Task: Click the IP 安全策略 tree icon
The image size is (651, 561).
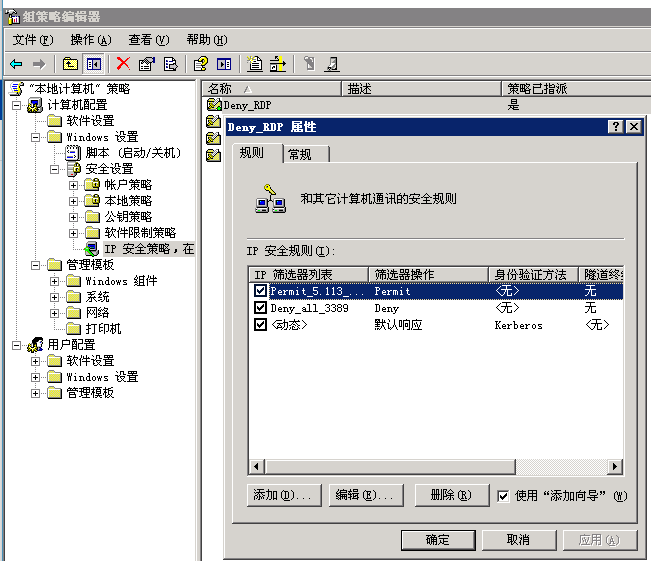Action: (x=92, y=249)
